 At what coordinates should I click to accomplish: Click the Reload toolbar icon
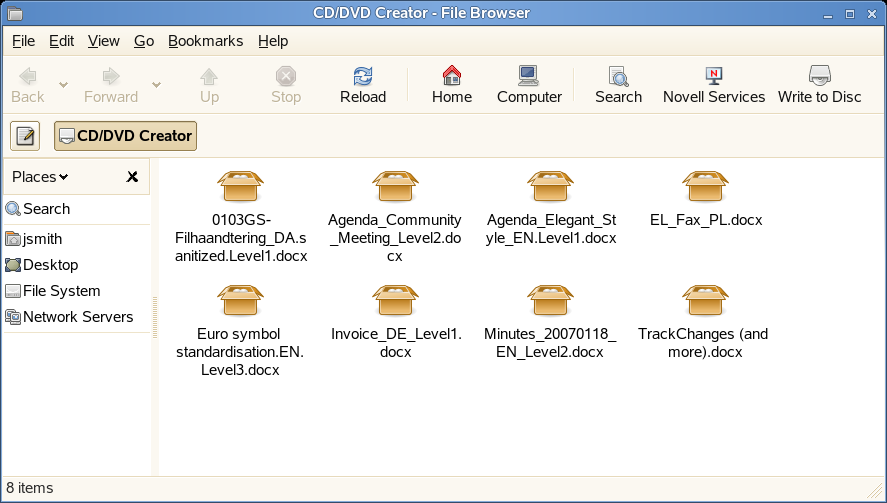click(363, 76)
